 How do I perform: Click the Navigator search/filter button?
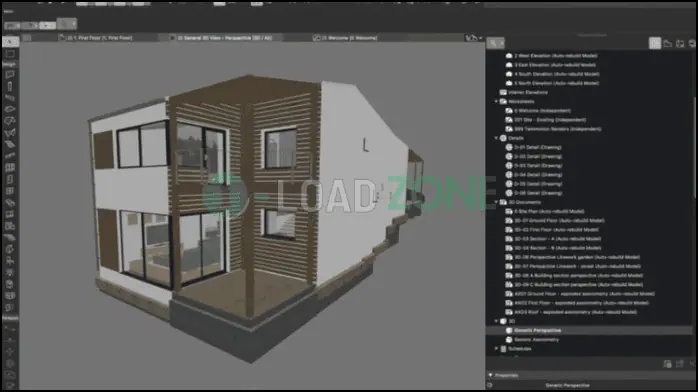click(495, 43)
